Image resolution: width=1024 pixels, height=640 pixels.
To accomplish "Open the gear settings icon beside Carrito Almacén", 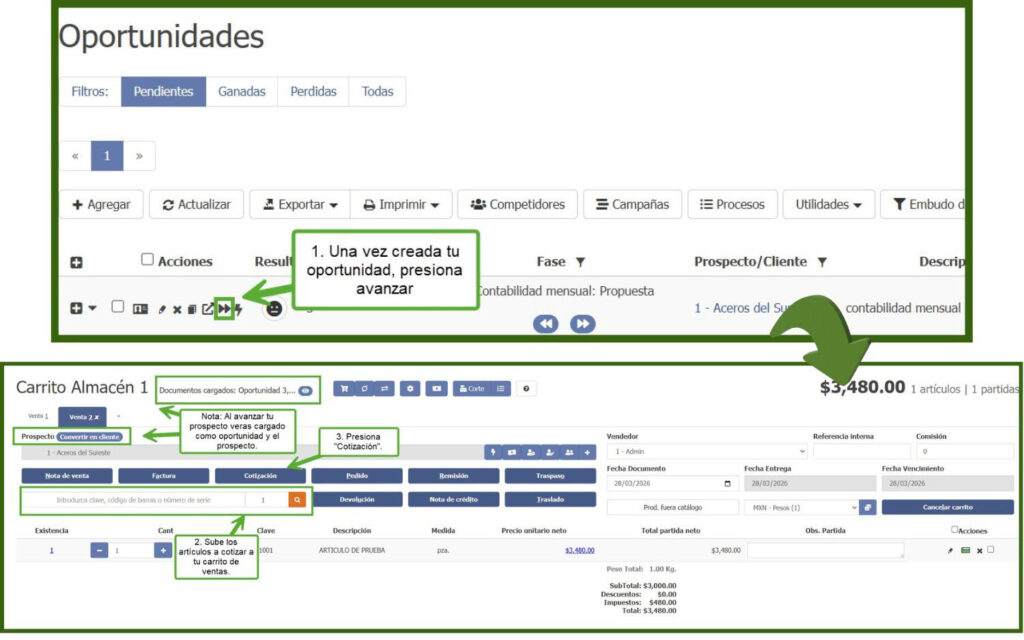I will (410, 388).
